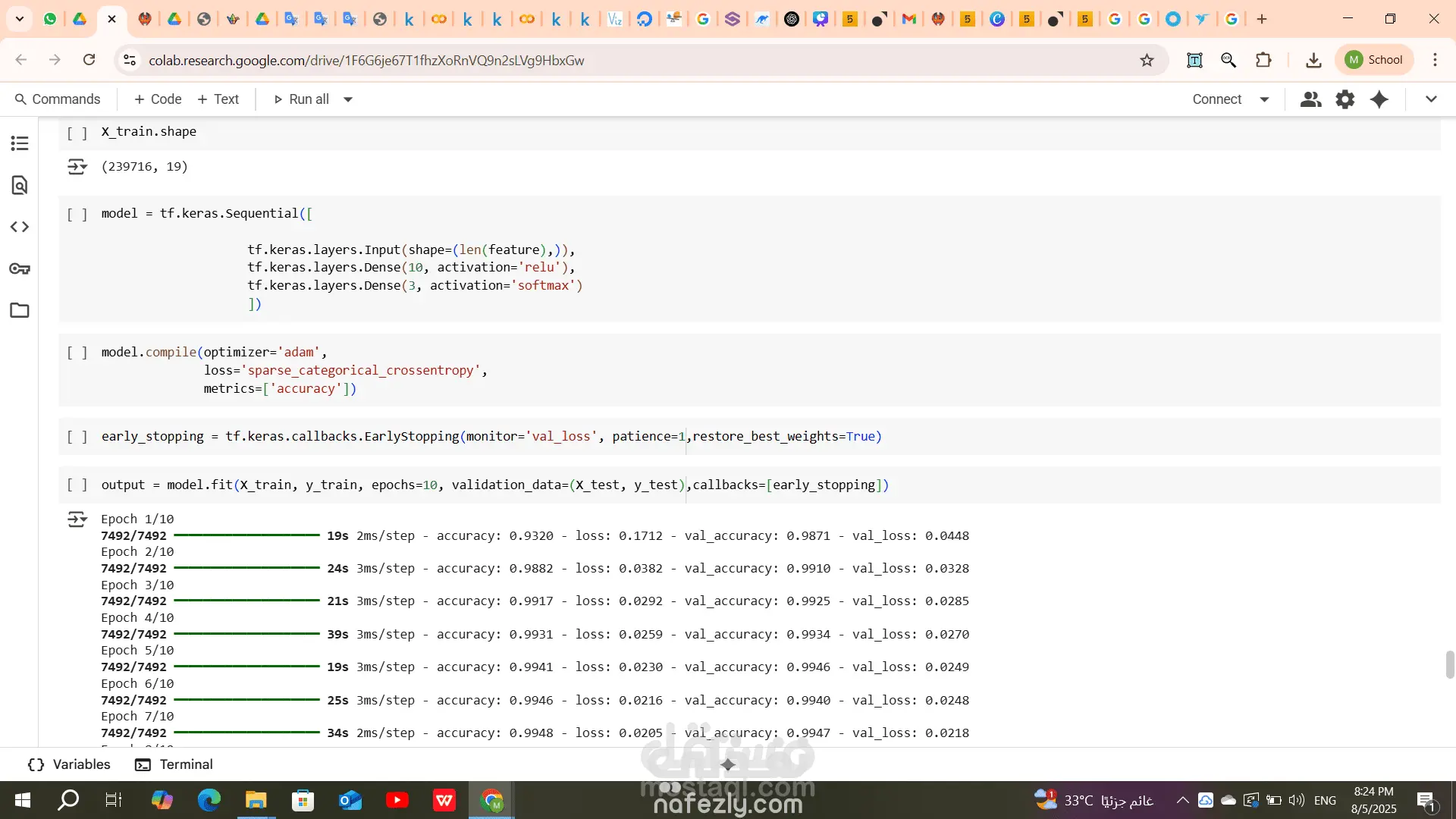Open the Commands palette
The height and width of the screenshot is (819, 1456).
tap(58, 99)
